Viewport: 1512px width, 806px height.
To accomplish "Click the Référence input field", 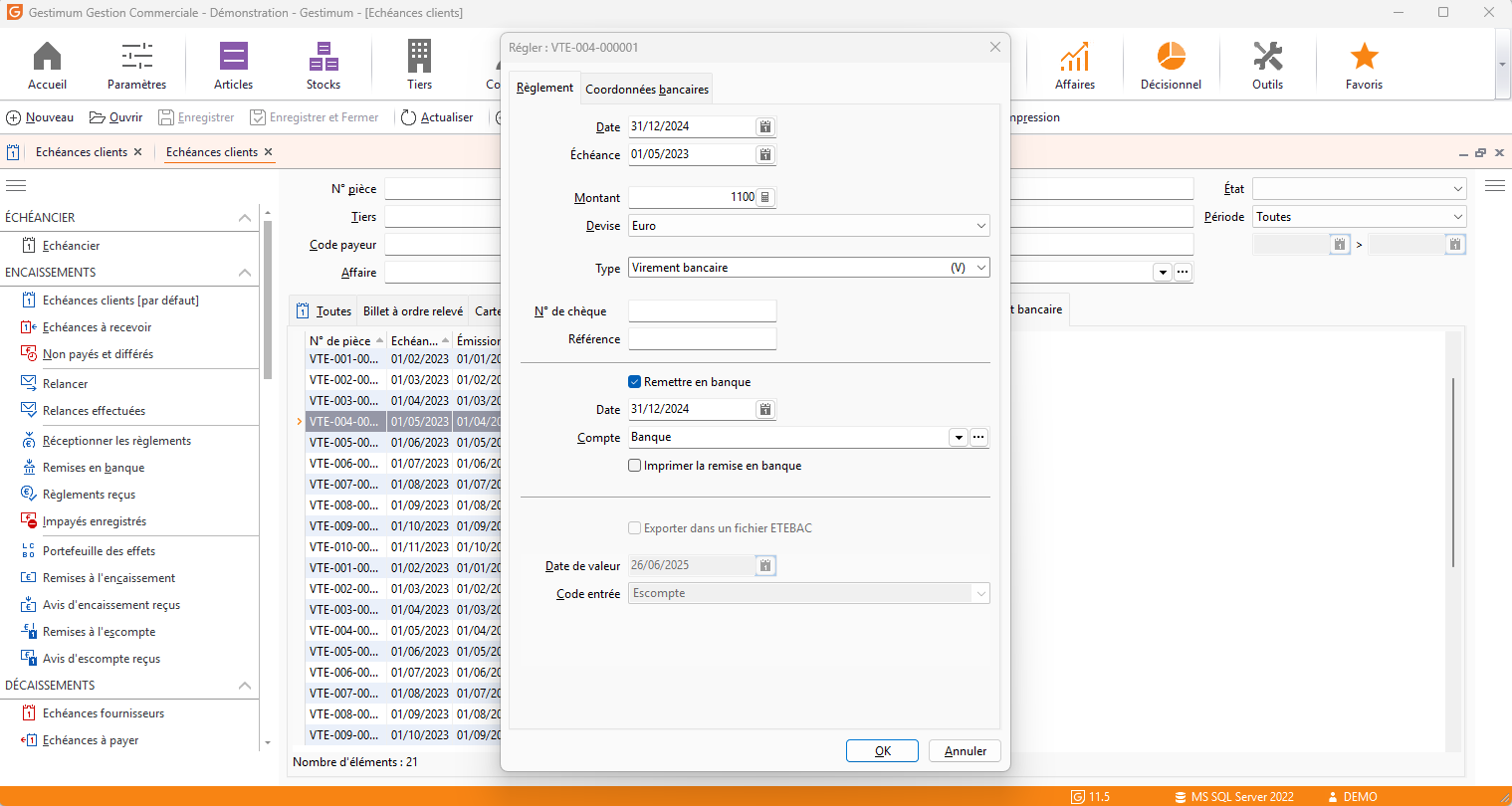I will coord(702,338).
